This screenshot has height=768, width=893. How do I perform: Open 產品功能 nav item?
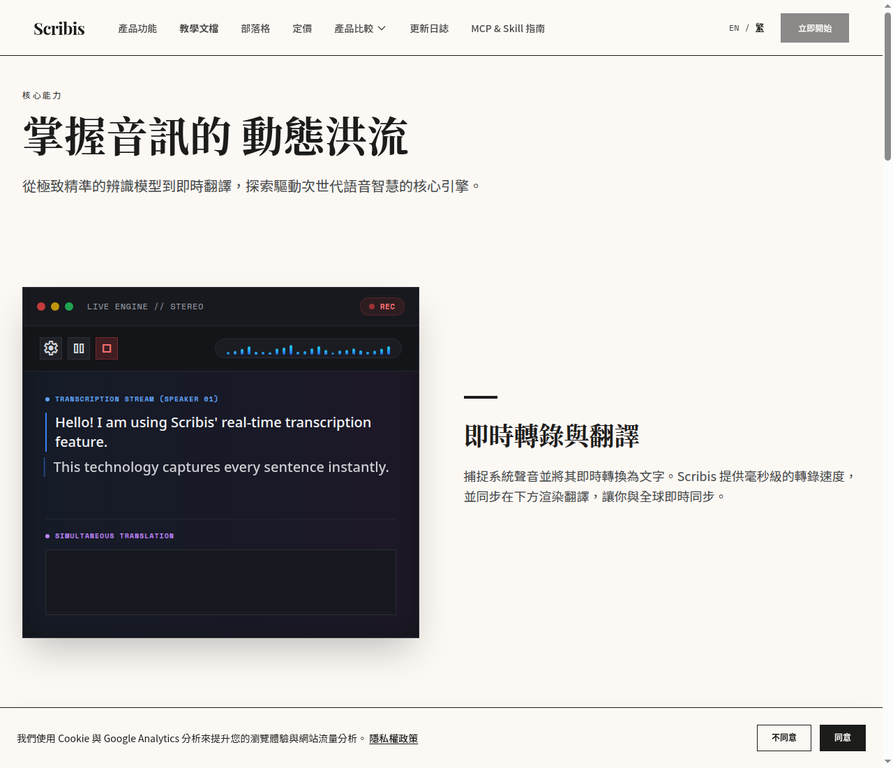coord(137,28)
